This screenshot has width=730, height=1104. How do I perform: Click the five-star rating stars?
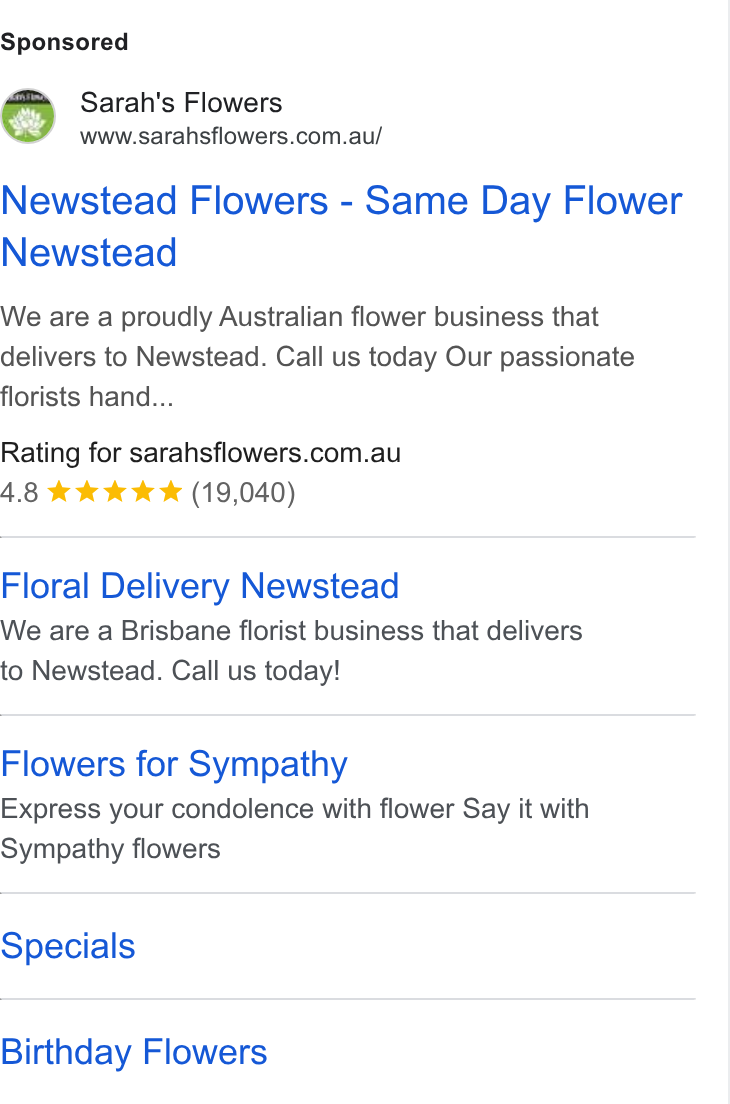[x=115, y=491]
